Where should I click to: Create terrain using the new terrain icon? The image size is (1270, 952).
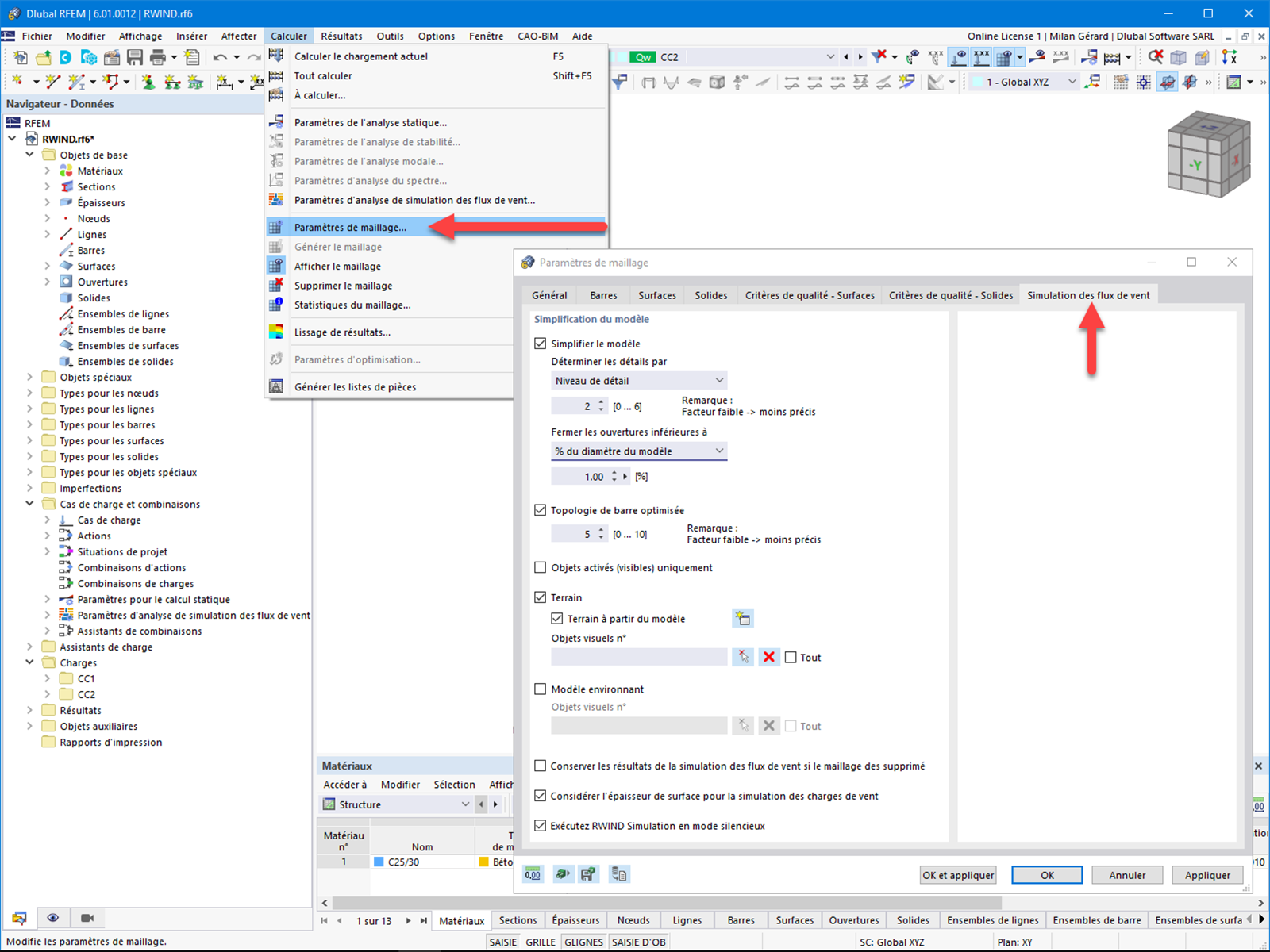pyautogui.click(x=743, y=618)
